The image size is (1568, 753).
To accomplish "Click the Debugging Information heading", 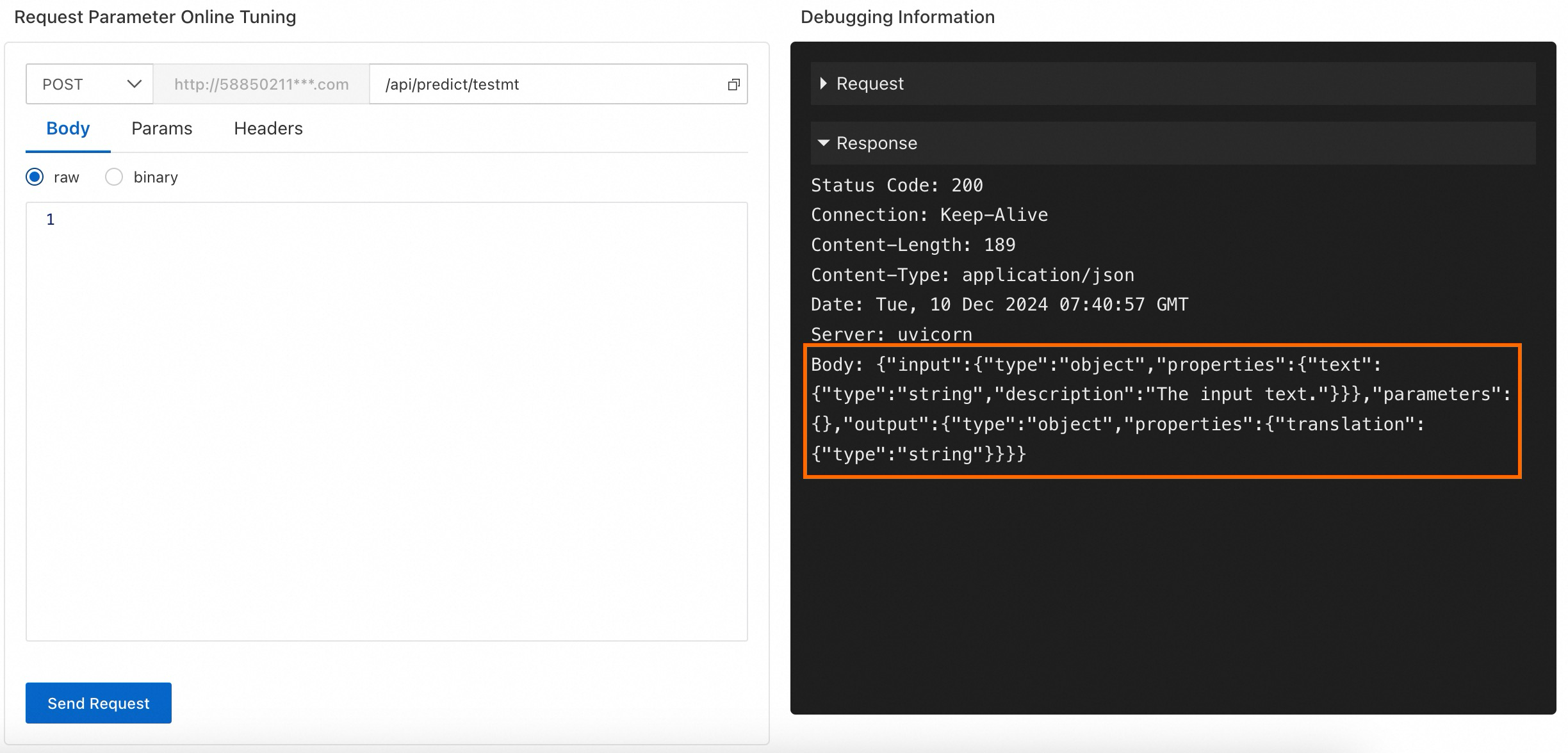I will pyautogui.click(x=897, y=17).
